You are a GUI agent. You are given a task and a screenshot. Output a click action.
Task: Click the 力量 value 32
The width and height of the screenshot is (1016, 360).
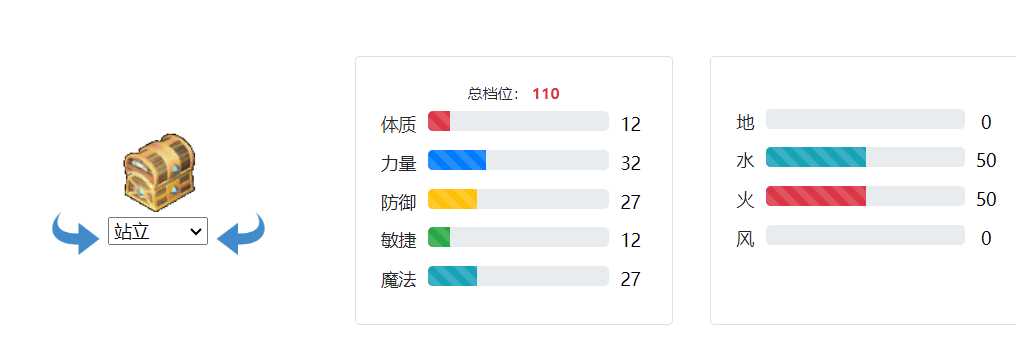click(630, 163)
